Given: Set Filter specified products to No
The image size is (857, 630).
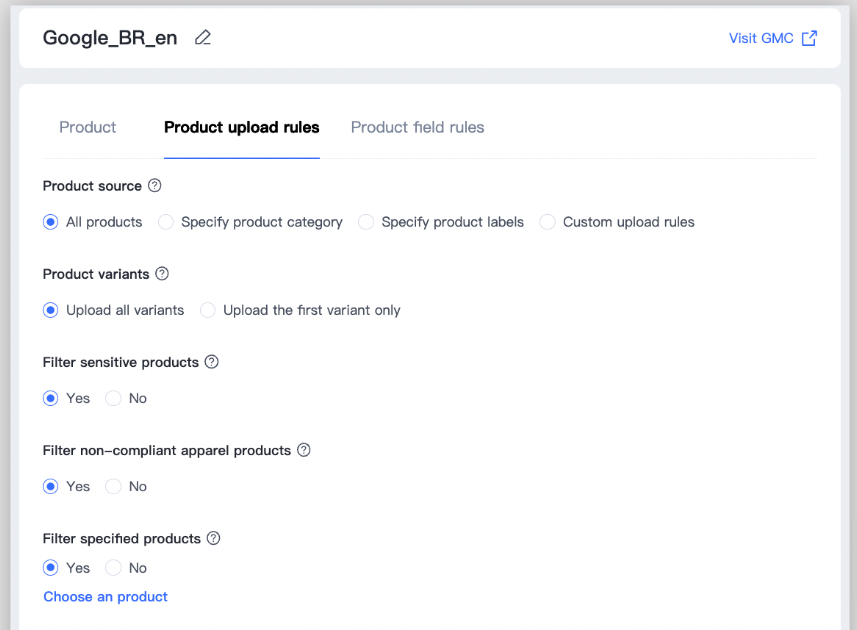Looking at the screenshot, I should [114, 568].
